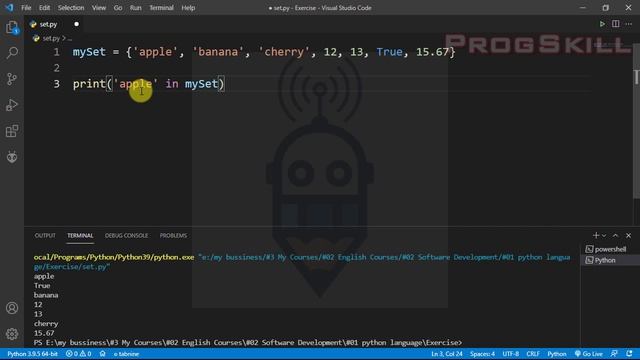Change indentation via Spaces: 4
This screenshot has height=360, width=640.
(x=482, y=354)
